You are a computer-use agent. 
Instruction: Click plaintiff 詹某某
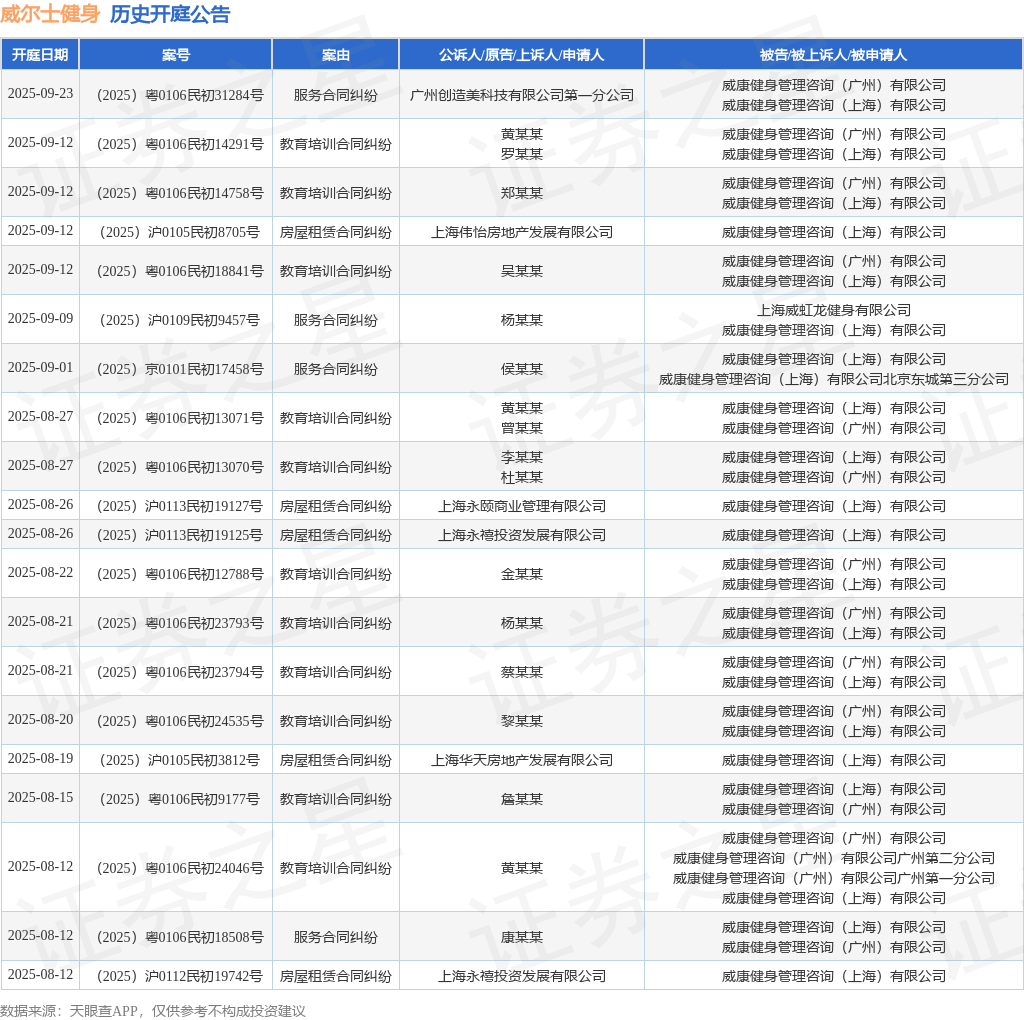(x=522, y=799)
